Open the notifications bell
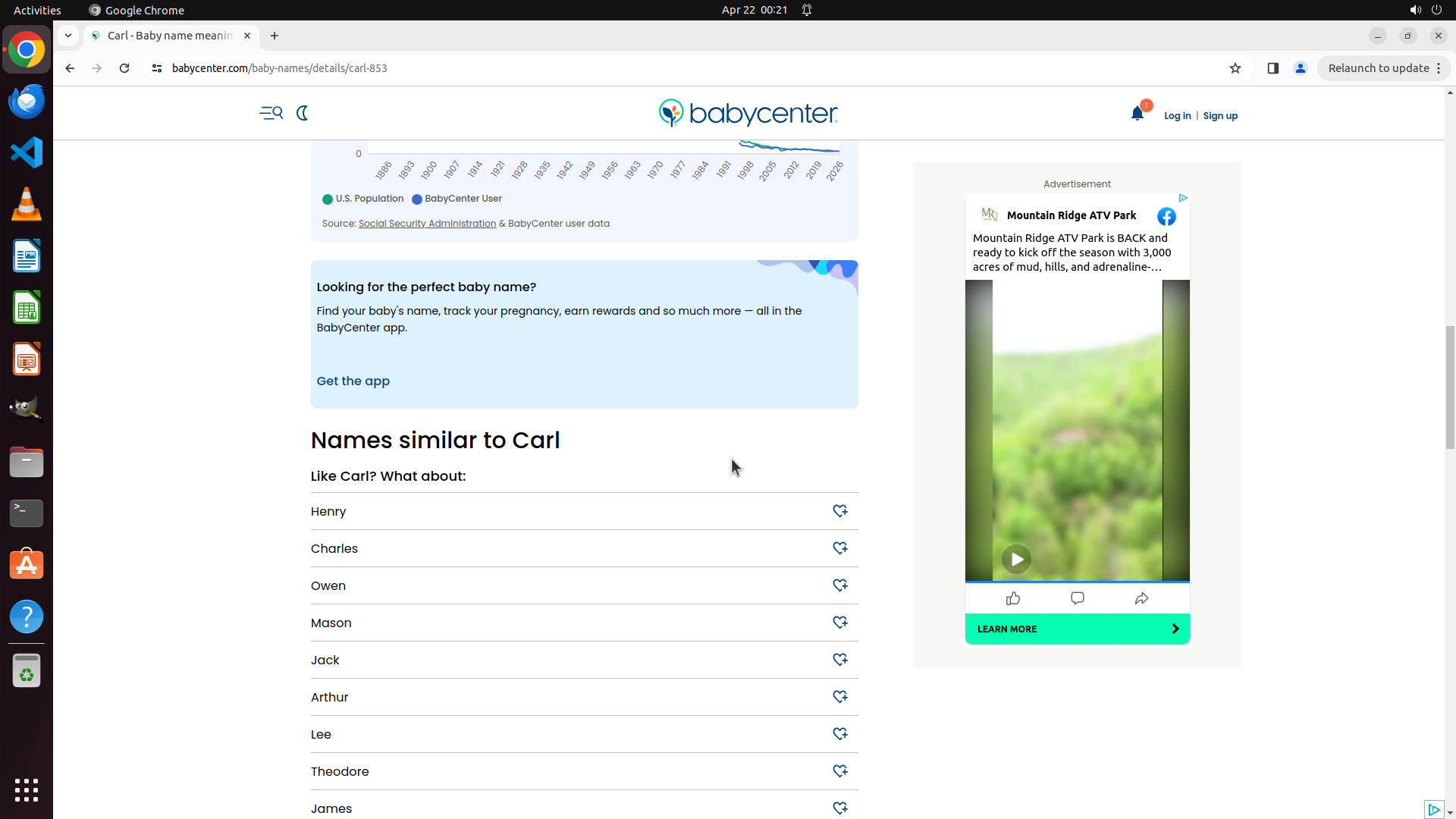This screenshot has width=1456, height=819. (1137, 114)
